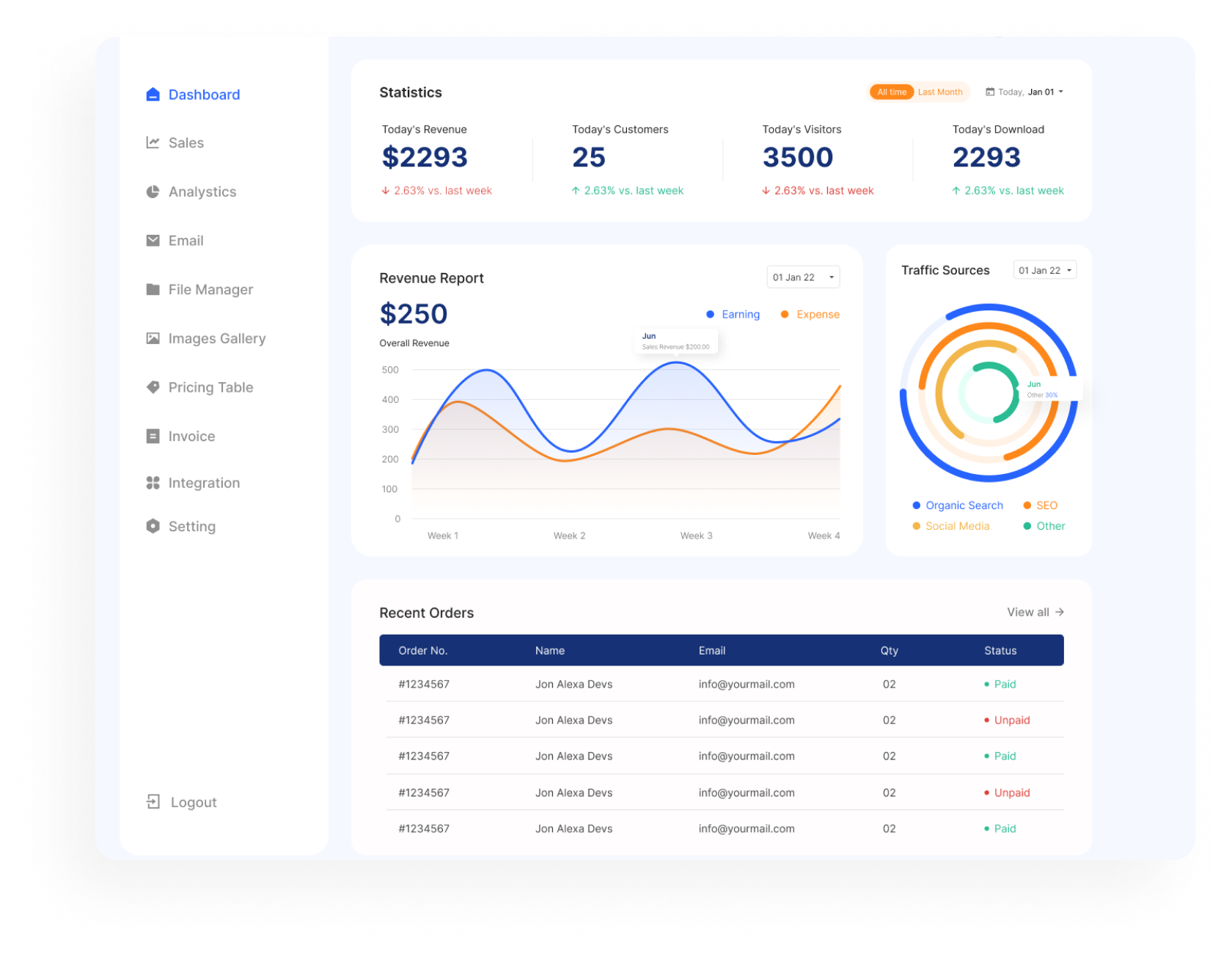Click the View all orders link

(1035, 612)
